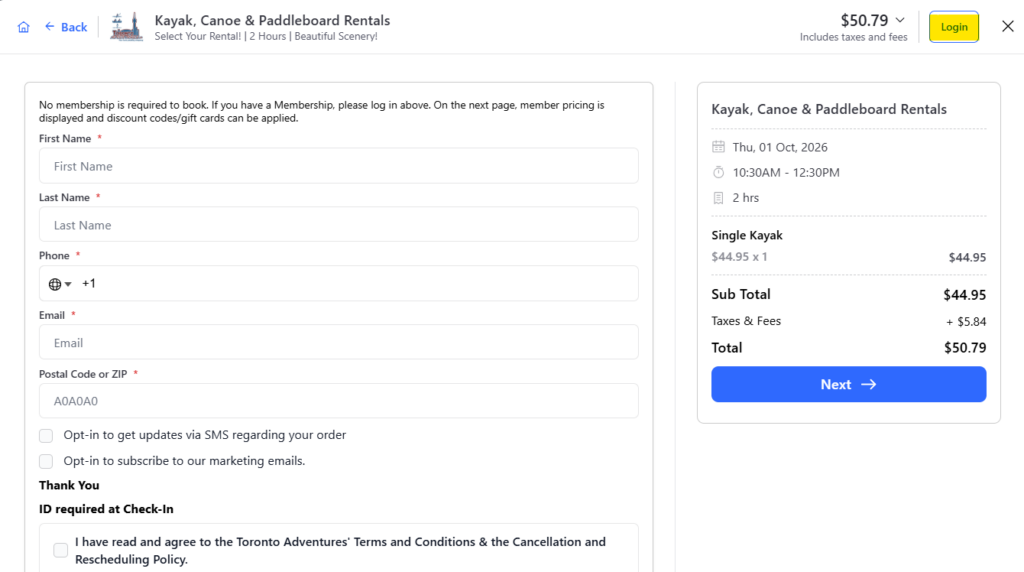
Task: Check the marketing emails subscription box
Action: [46, 462]
